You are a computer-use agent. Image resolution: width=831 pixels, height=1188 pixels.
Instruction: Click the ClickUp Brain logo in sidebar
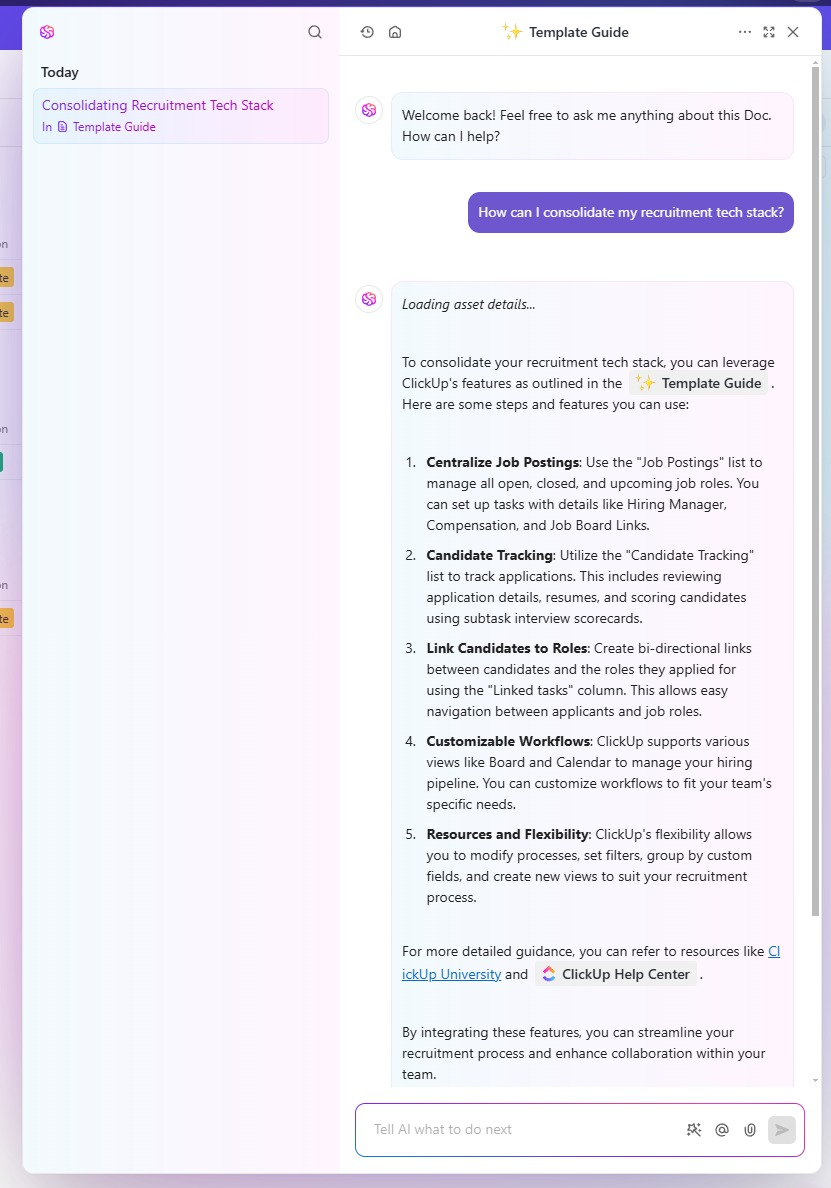pos(47,32)
